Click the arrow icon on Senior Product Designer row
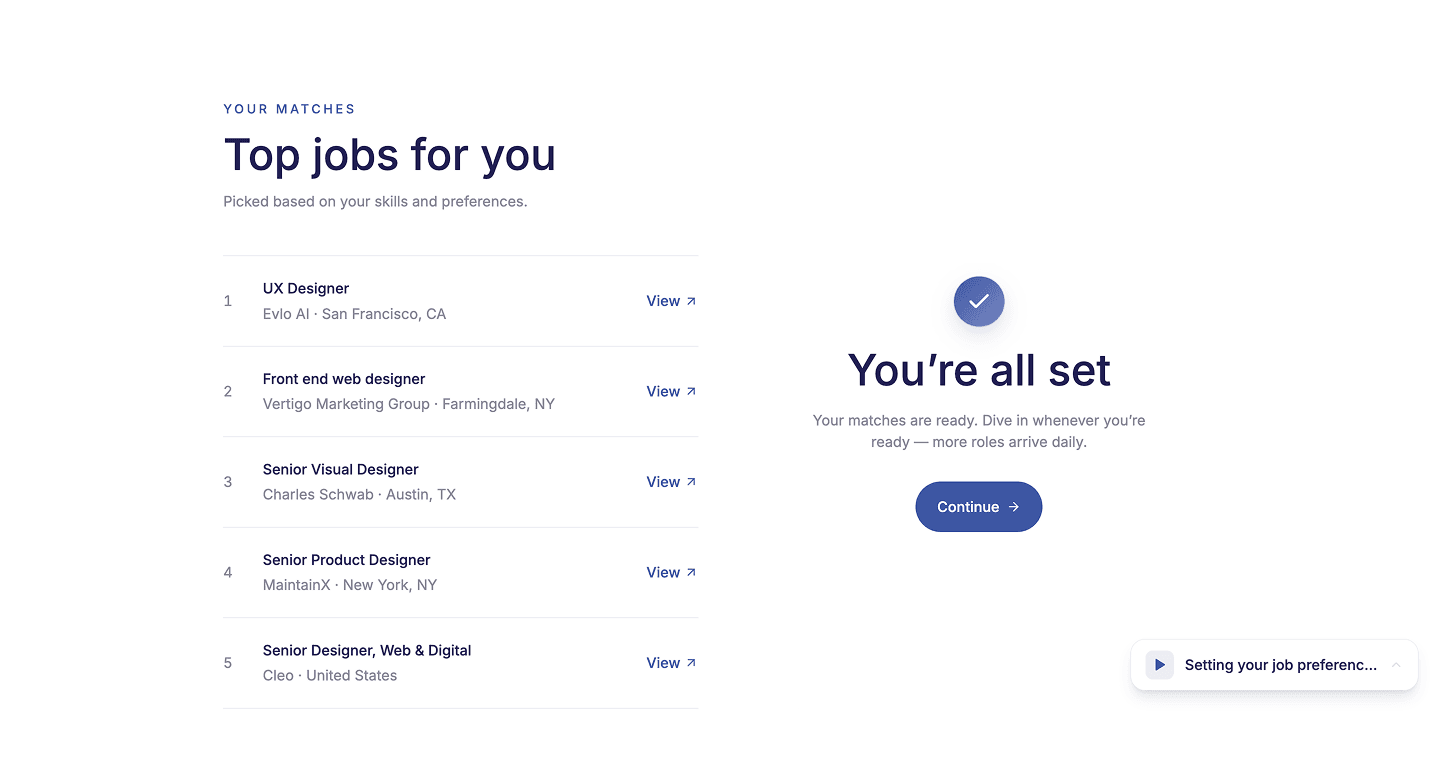 (691, 572)
